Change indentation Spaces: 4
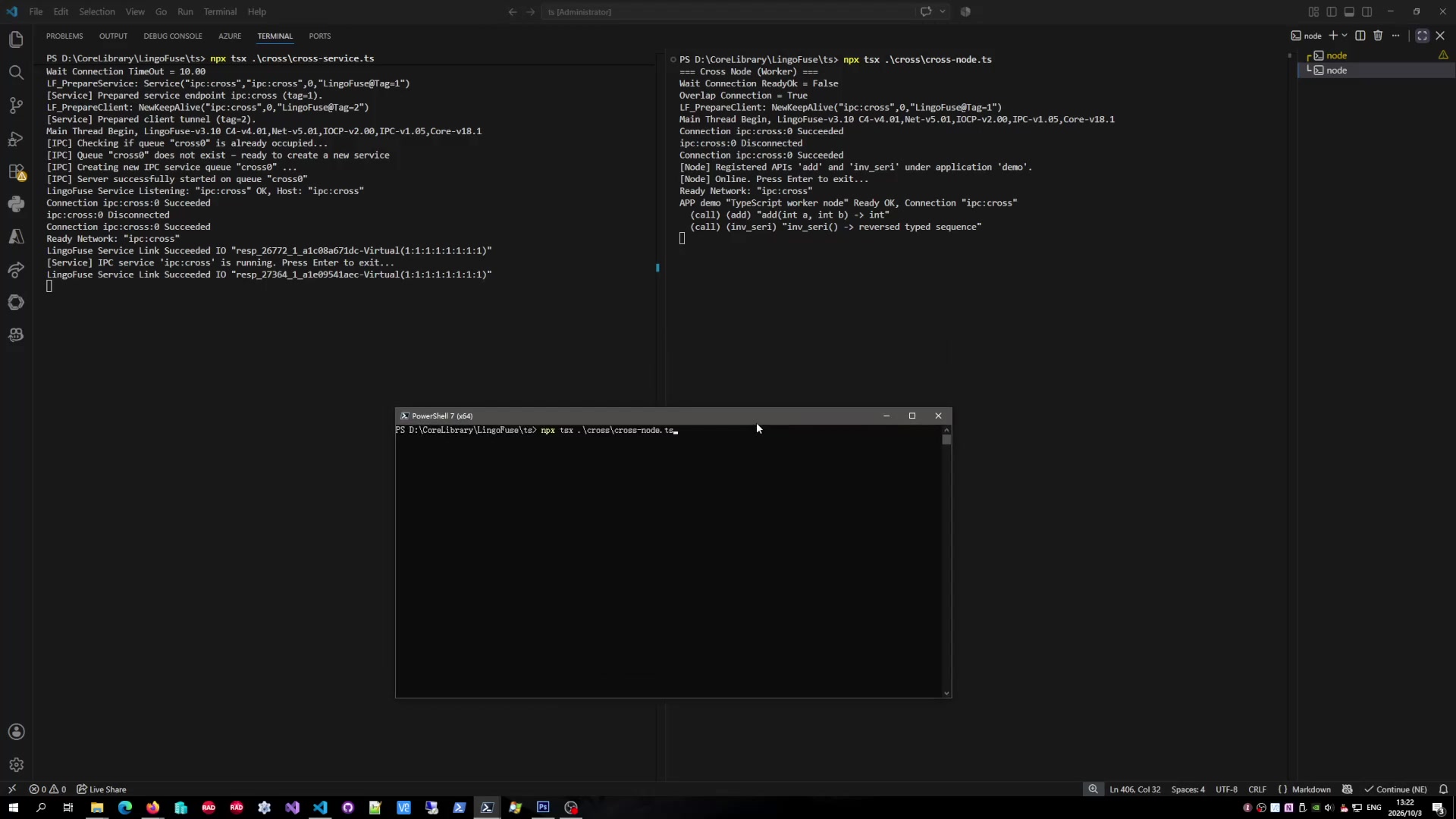This screenshot has width=1456, height=819. tap(1188, 789)
